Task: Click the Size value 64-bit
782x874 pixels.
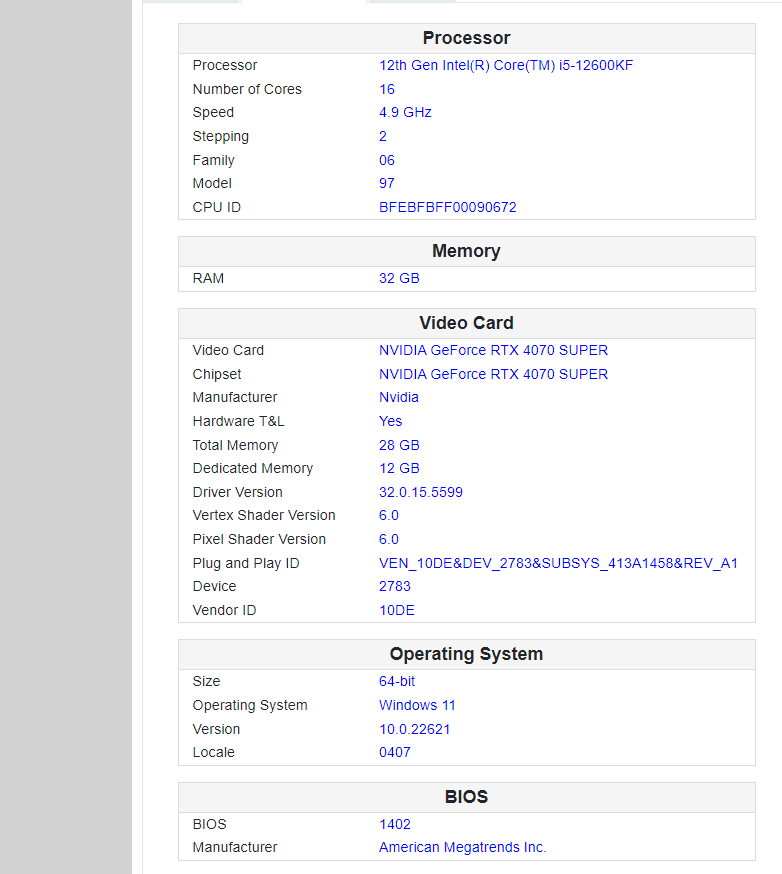Action: [x=396, y=681]
